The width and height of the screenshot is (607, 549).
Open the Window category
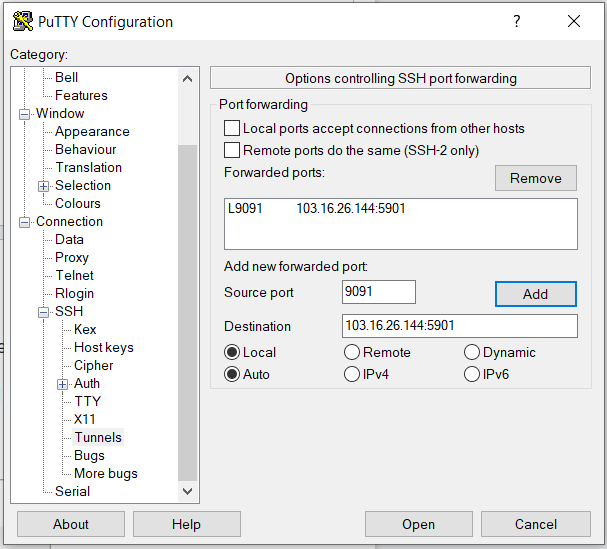pos(60,113)
